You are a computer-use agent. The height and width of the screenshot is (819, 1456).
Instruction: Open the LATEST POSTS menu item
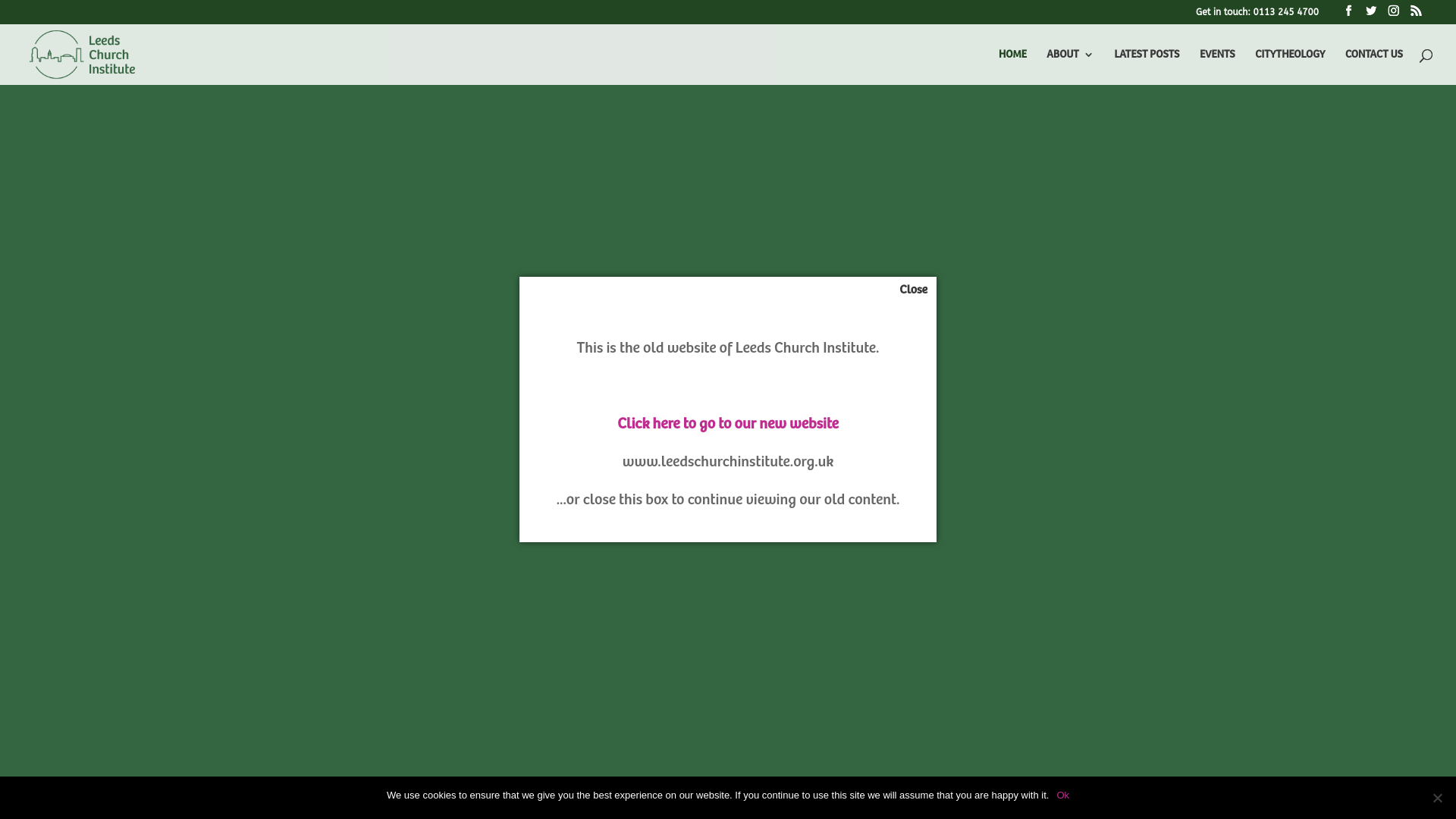(1147, 55)
